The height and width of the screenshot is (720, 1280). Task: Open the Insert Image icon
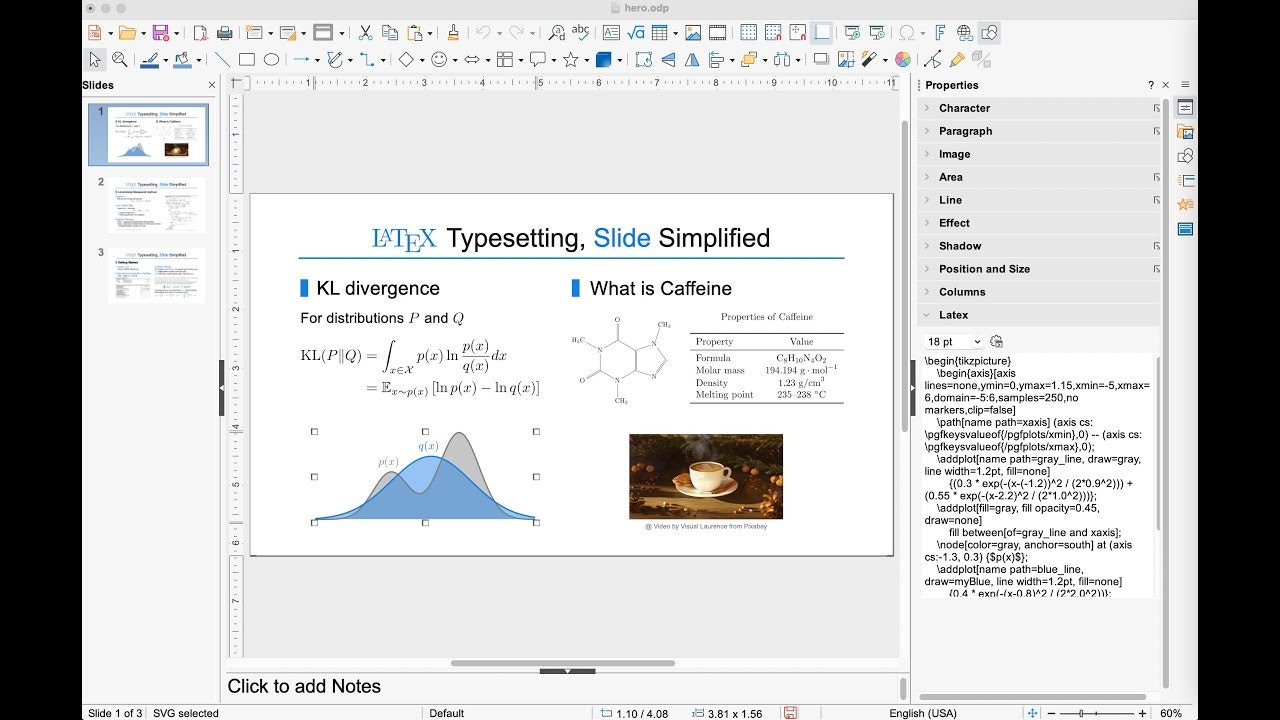click(692, 32)
